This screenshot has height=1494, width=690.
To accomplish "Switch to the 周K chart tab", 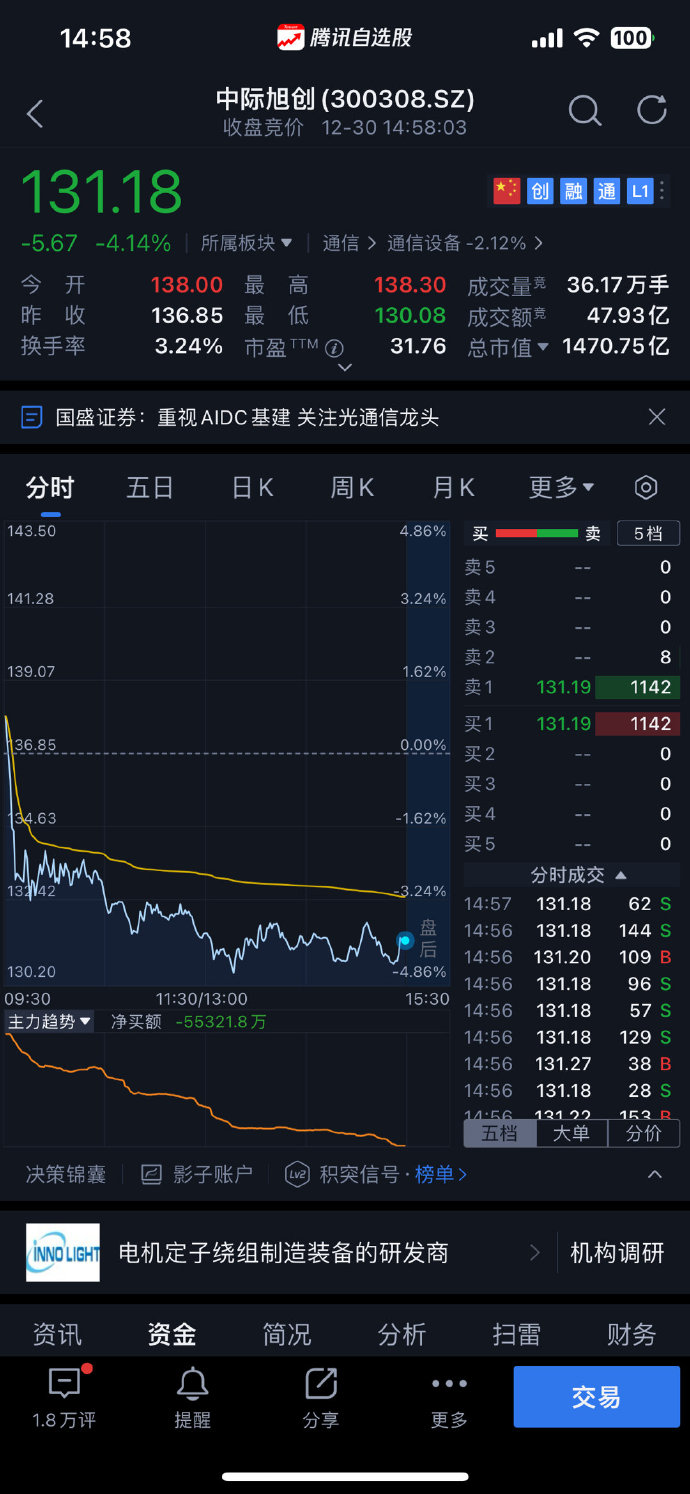I will (353, 487).
